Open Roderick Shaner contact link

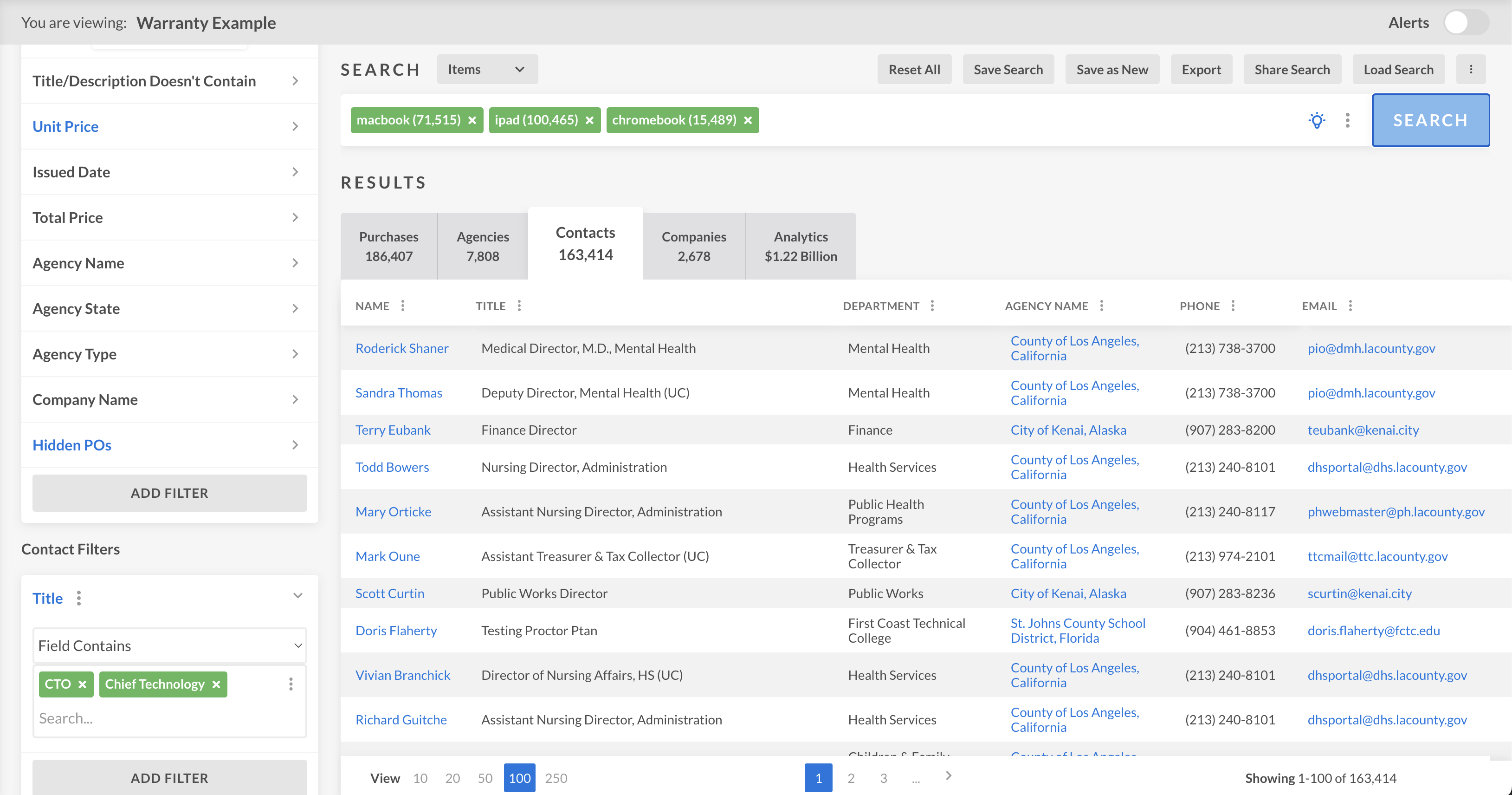click(401, 348)
